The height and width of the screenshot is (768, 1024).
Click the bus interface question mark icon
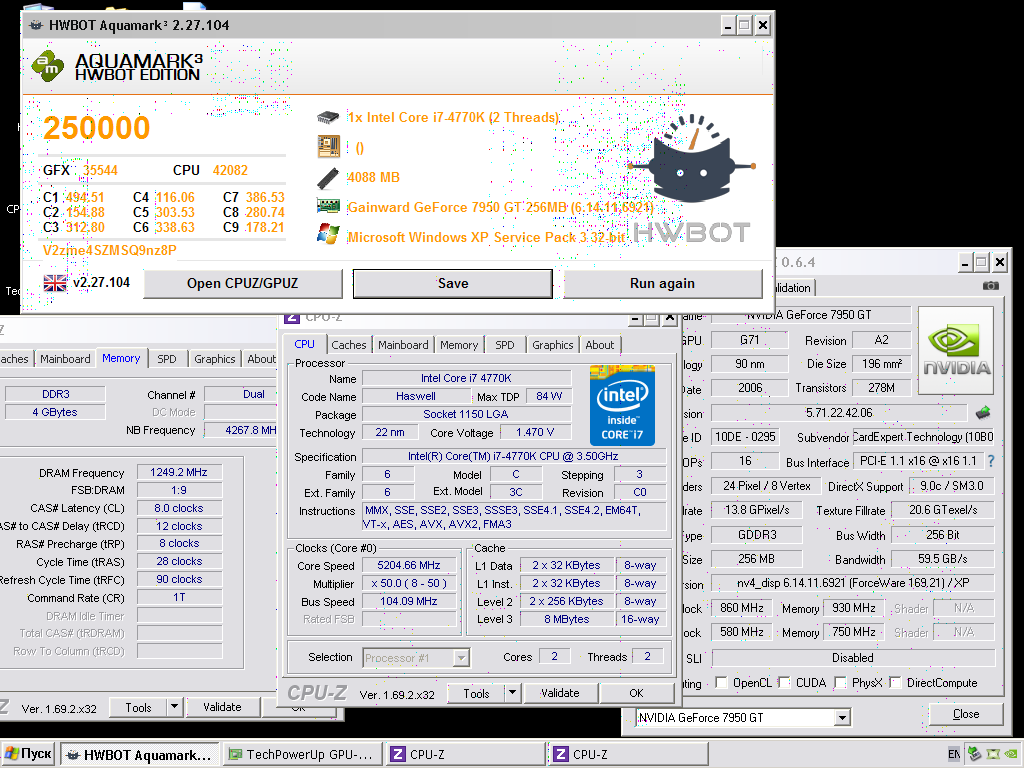[x=991, y=461]
